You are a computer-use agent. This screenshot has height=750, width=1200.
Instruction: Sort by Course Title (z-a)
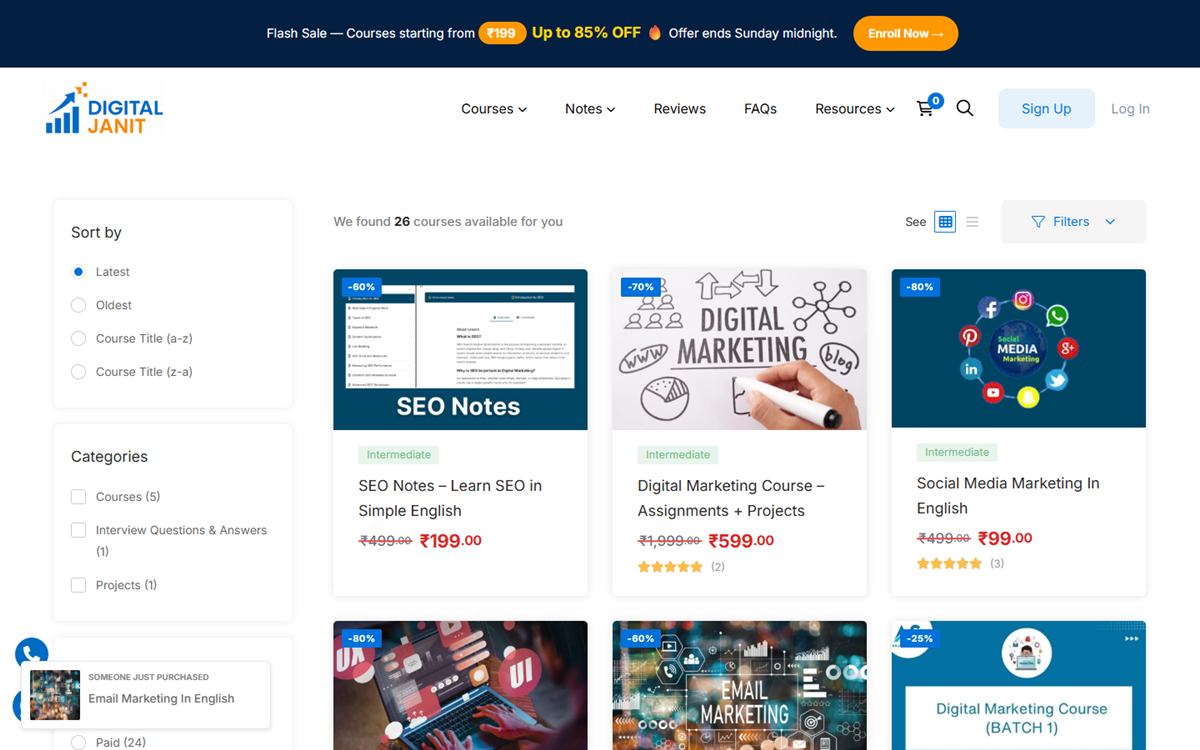79,372
